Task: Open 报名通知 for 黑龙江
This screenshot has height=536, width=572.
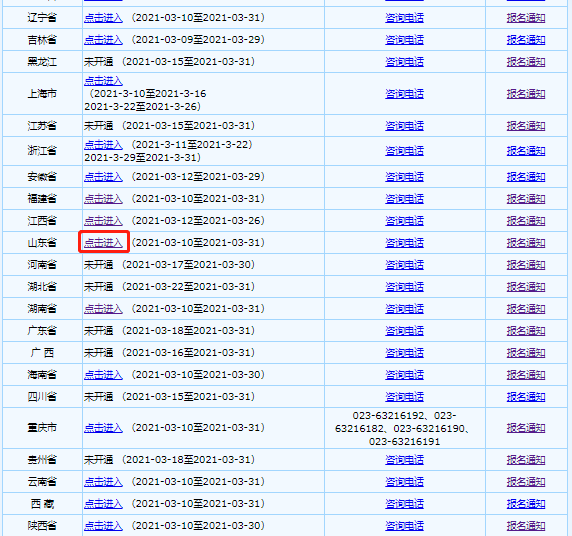Action: pos(526,62)
